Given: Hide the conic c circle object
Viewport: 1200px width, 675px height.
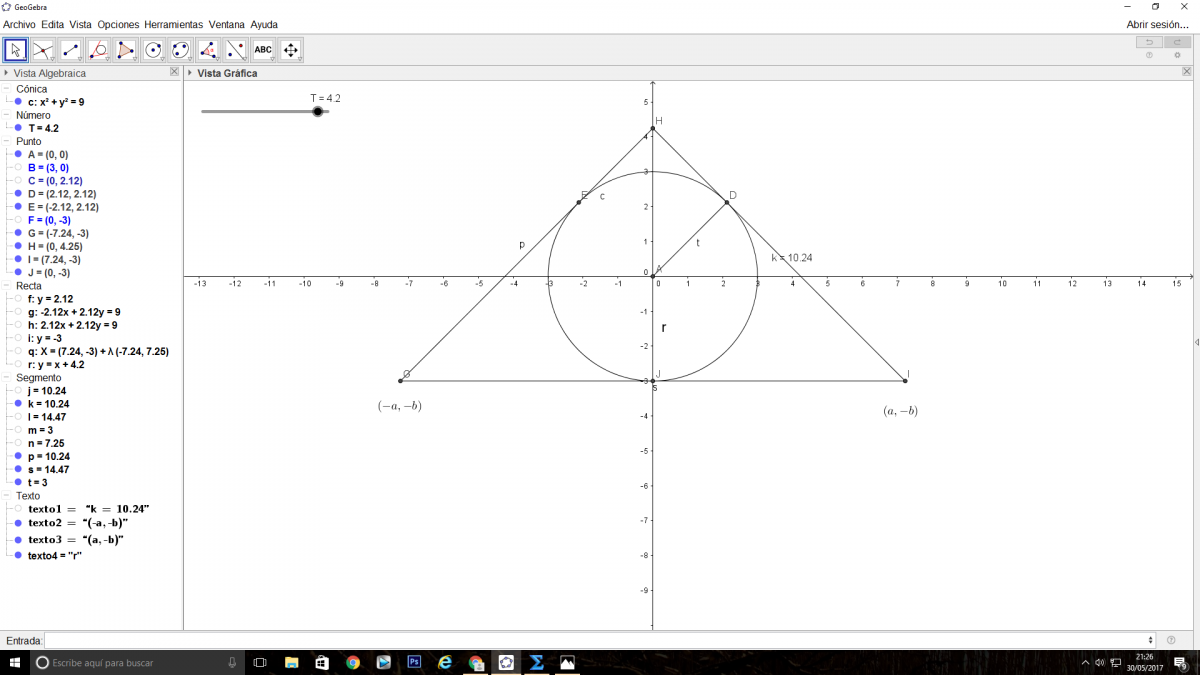Looking at the screenshot, I should pyautogui.click(x=18, y=102).
